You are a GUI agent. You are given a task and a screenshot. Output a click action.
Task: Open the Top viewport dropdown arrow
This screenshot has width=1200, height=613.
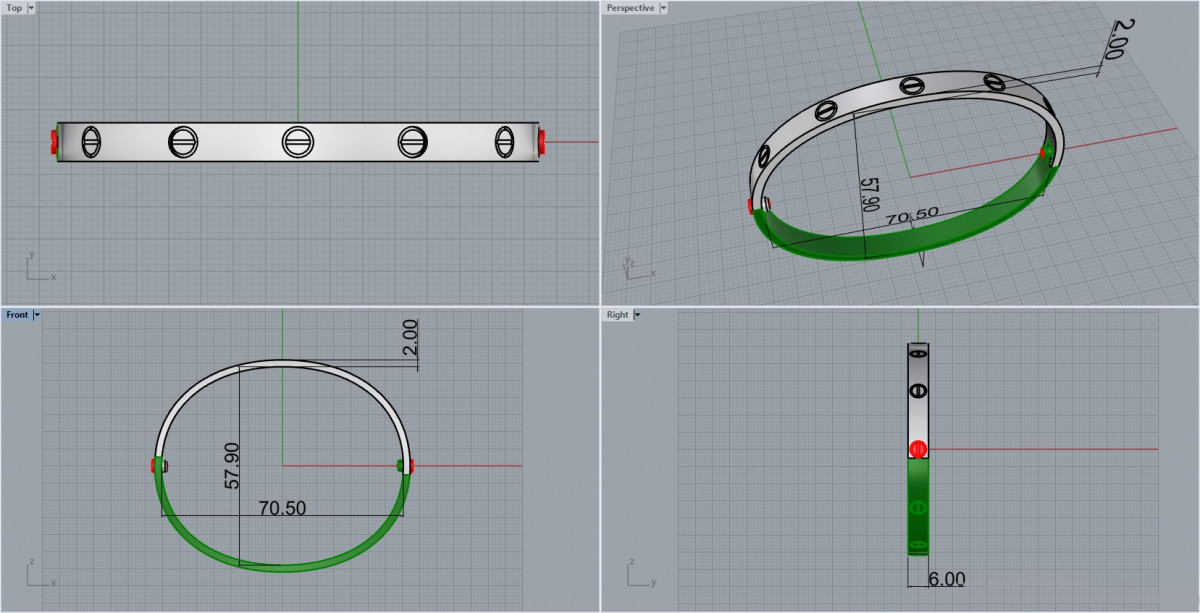coord(32,8)
